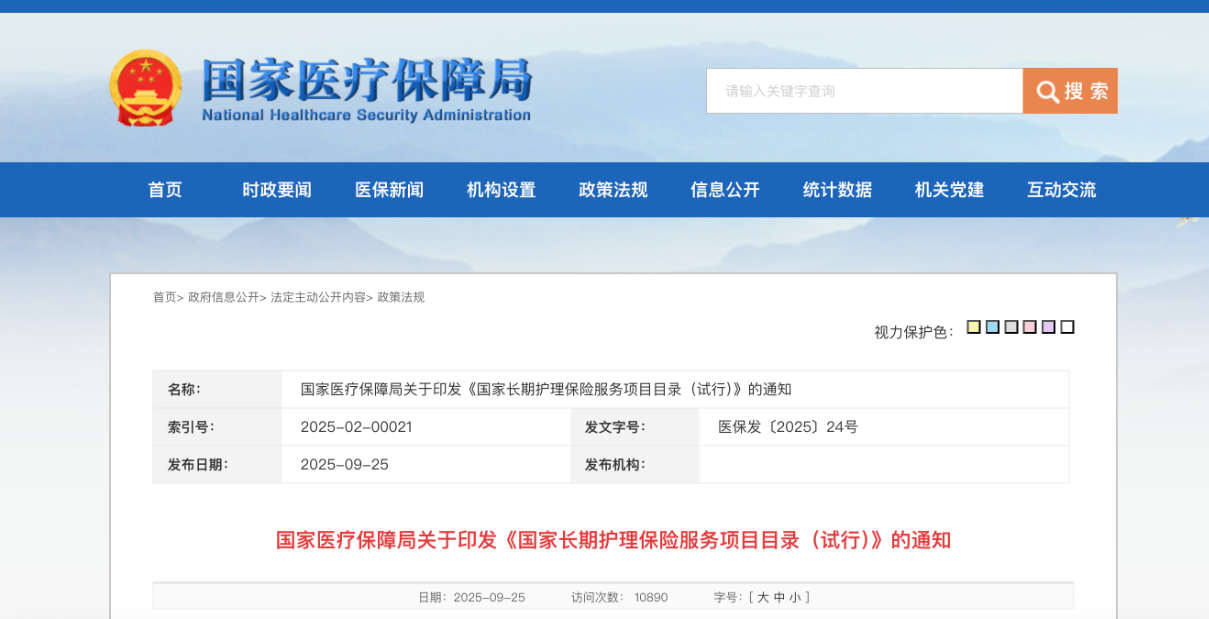
Task: Open the 机构设置 navigation item
Action: tap(501, 190)
